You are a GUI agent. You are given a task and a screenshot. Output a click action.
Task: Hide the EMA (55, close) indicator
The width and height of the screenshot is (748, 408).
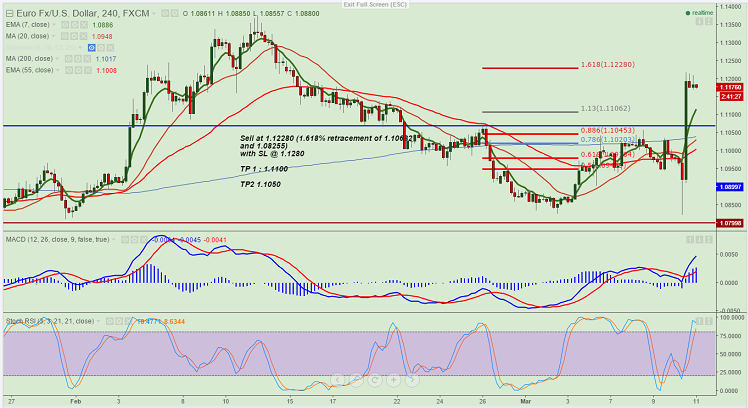69,70
